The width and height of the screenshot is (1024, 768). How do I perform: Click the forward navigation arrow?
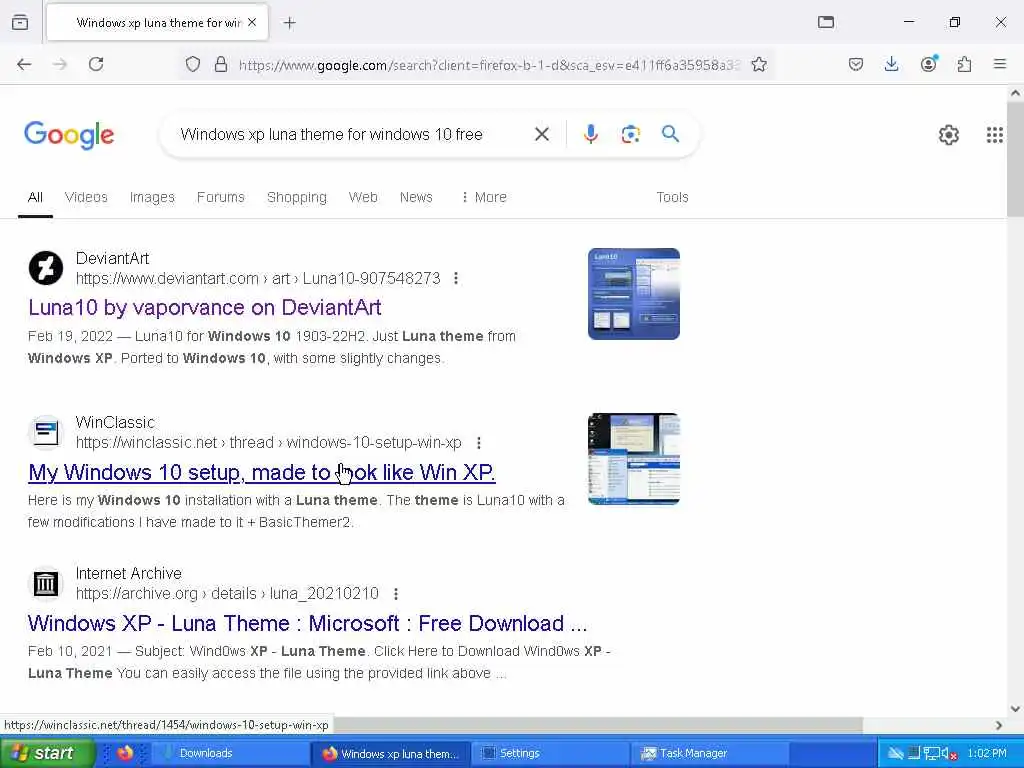[x=60, y=64]
